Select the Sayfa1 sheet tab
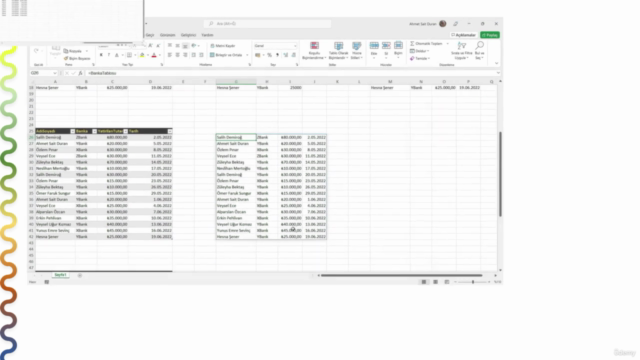 point(60,275)
